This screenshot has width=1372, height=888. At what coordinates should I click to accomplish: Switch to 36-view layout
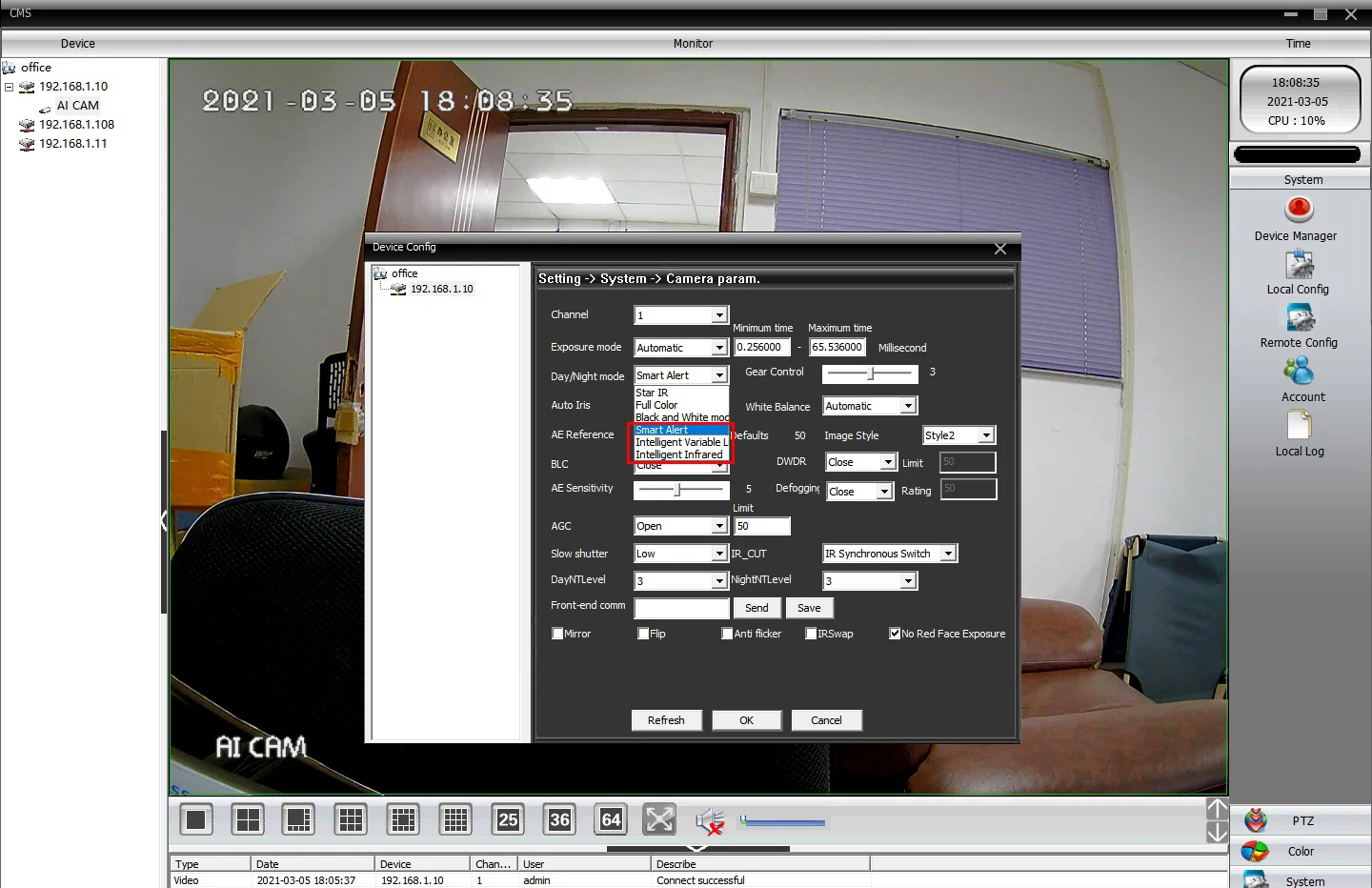tap(559, 819)
